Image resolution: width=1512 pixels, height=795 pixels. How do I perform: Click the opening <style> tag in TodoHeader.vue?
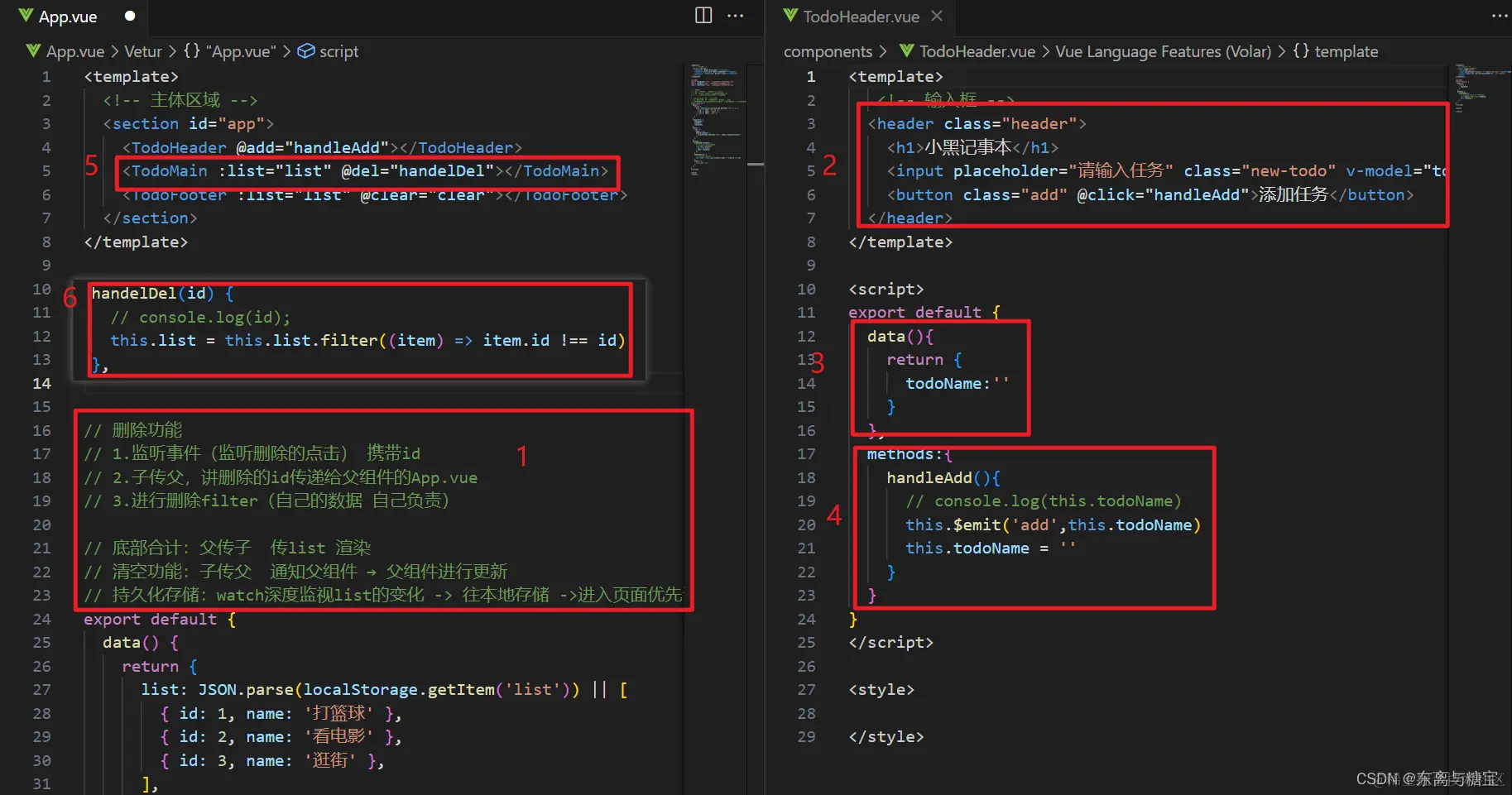click(x=881, y=689)
